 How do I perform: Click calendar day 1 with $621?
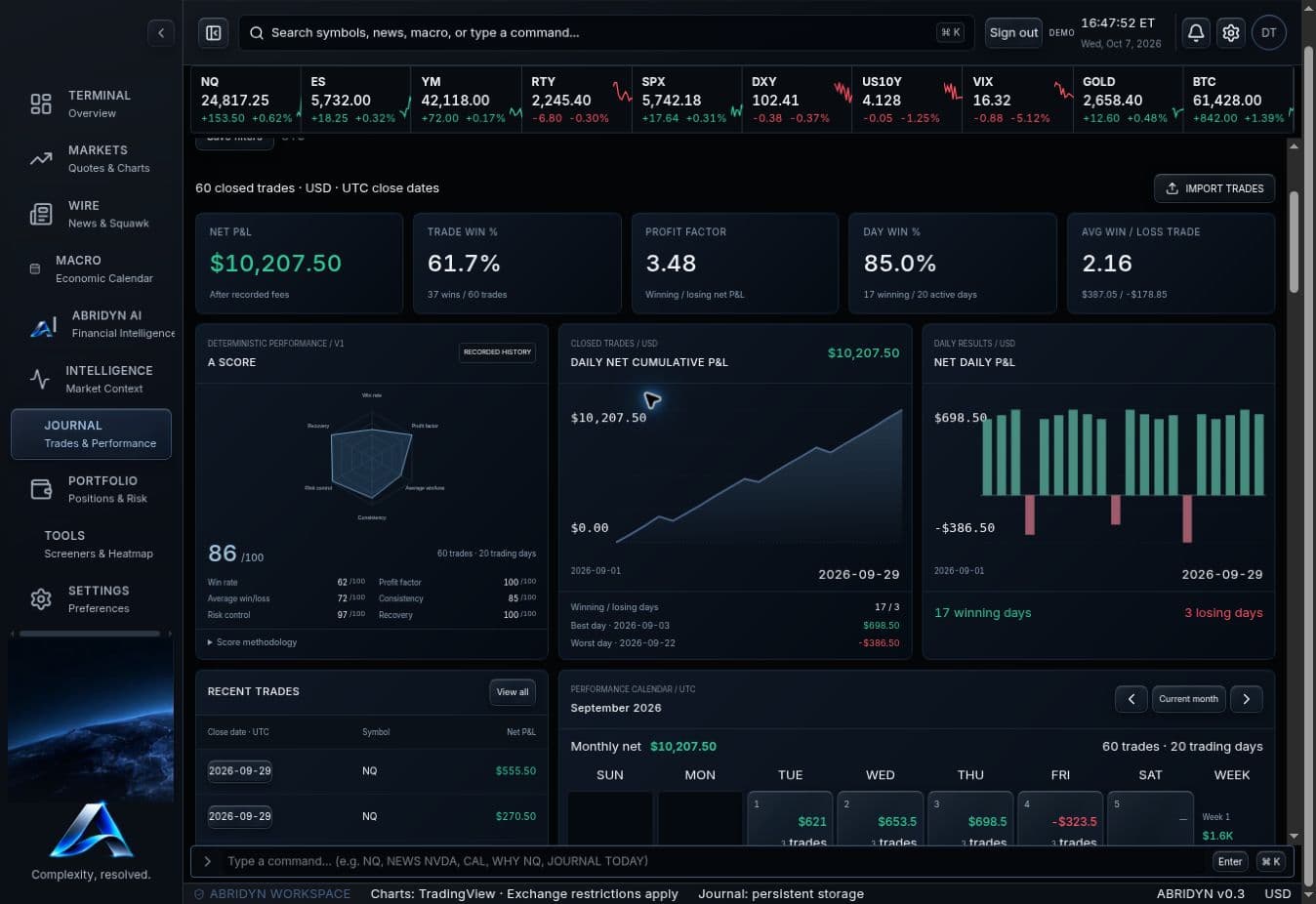790,818
